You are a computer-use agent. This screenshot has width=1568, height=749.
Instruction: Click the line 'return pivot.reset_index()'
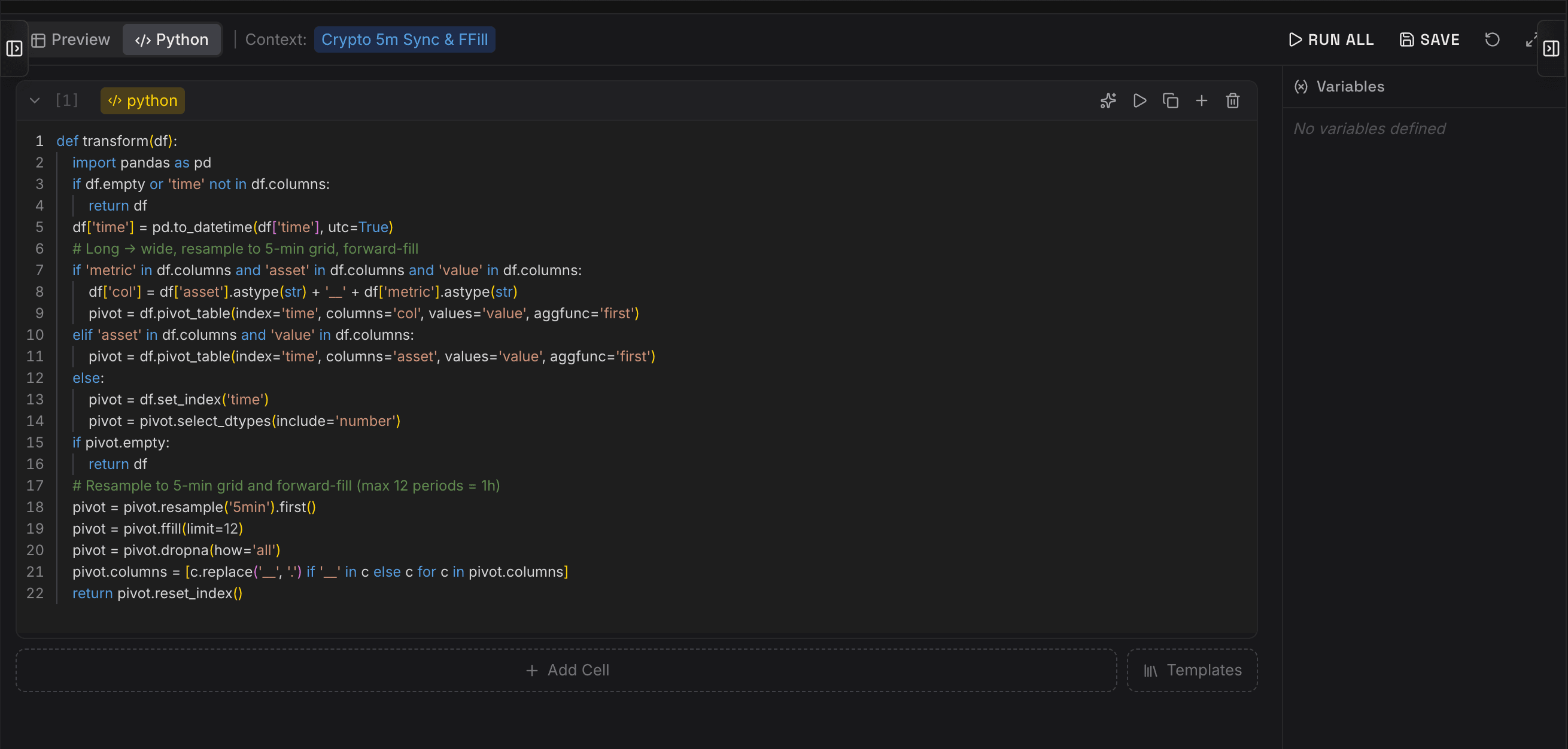coord(157,593)
